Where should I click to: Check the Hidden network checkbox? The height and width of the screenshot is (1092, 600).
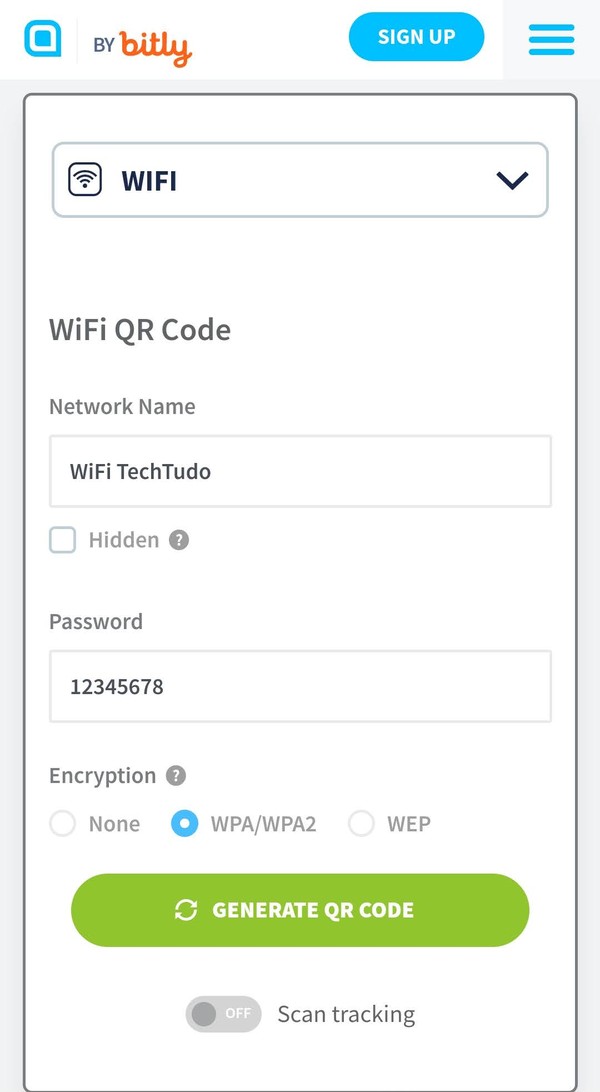(62, 539)
